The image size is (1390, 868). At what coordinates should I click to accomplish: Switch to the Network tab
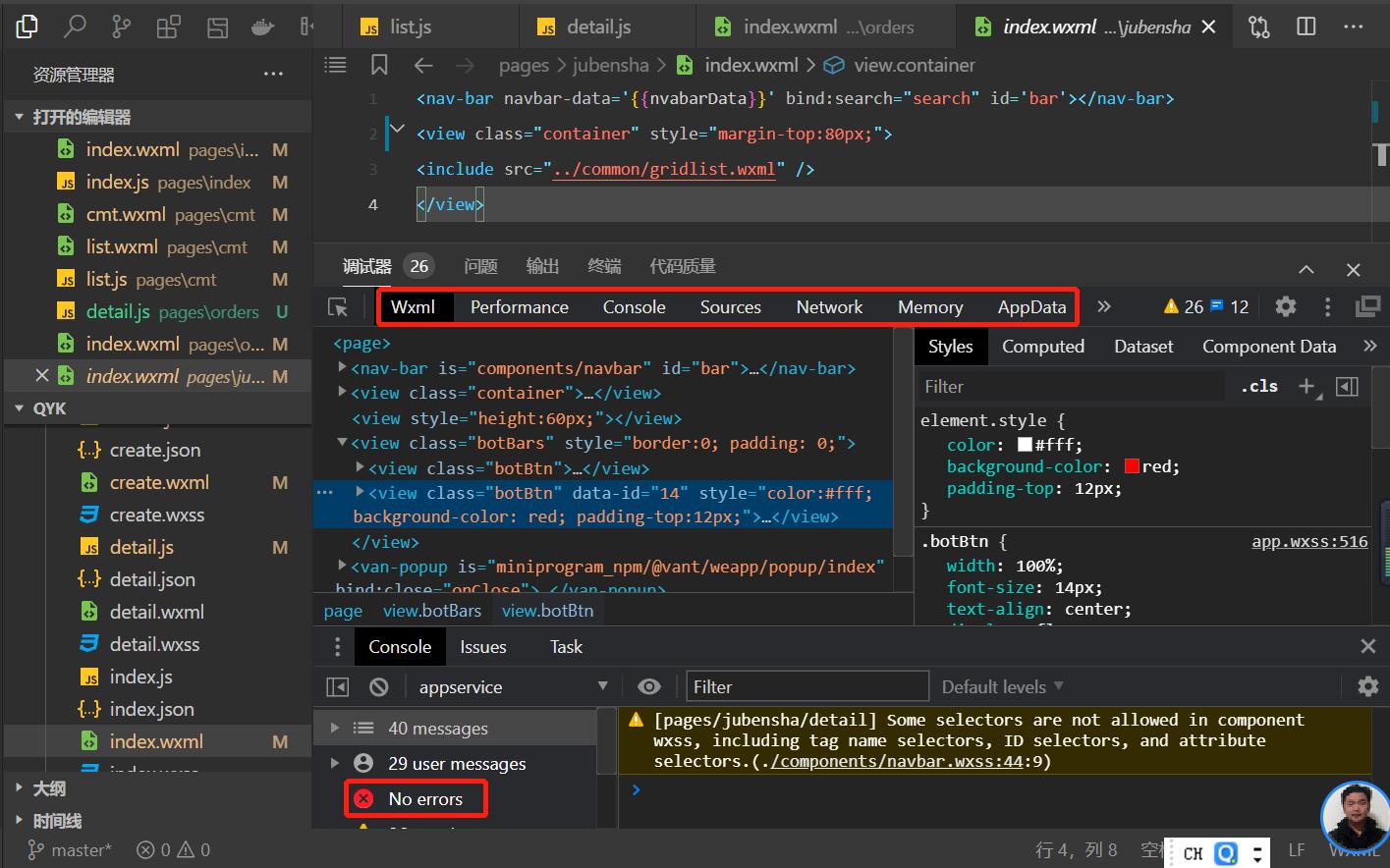(x=829, y=307)
